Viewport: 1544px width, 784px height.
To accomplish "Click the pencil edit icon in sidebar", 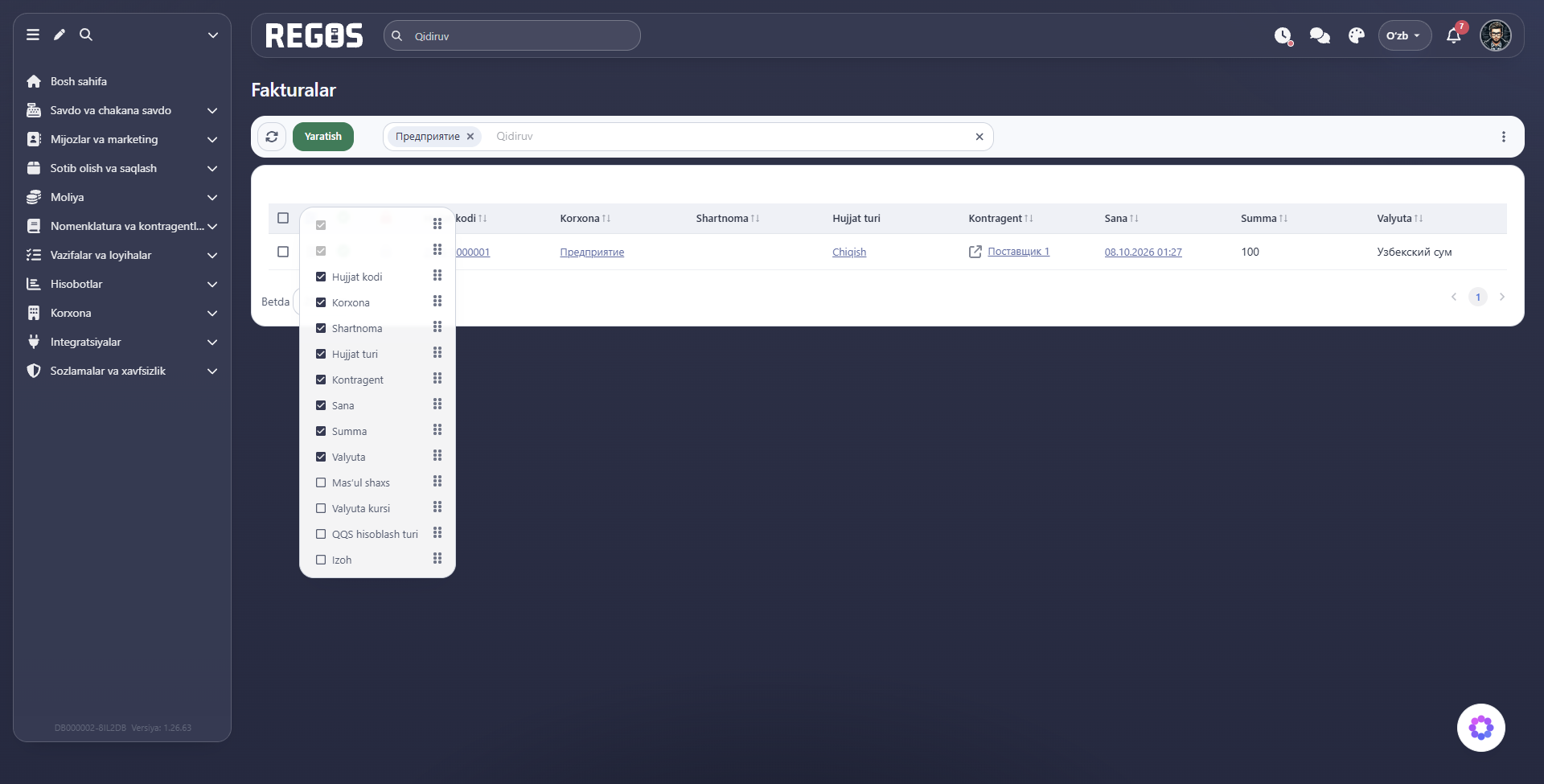I will coord(60,35).
